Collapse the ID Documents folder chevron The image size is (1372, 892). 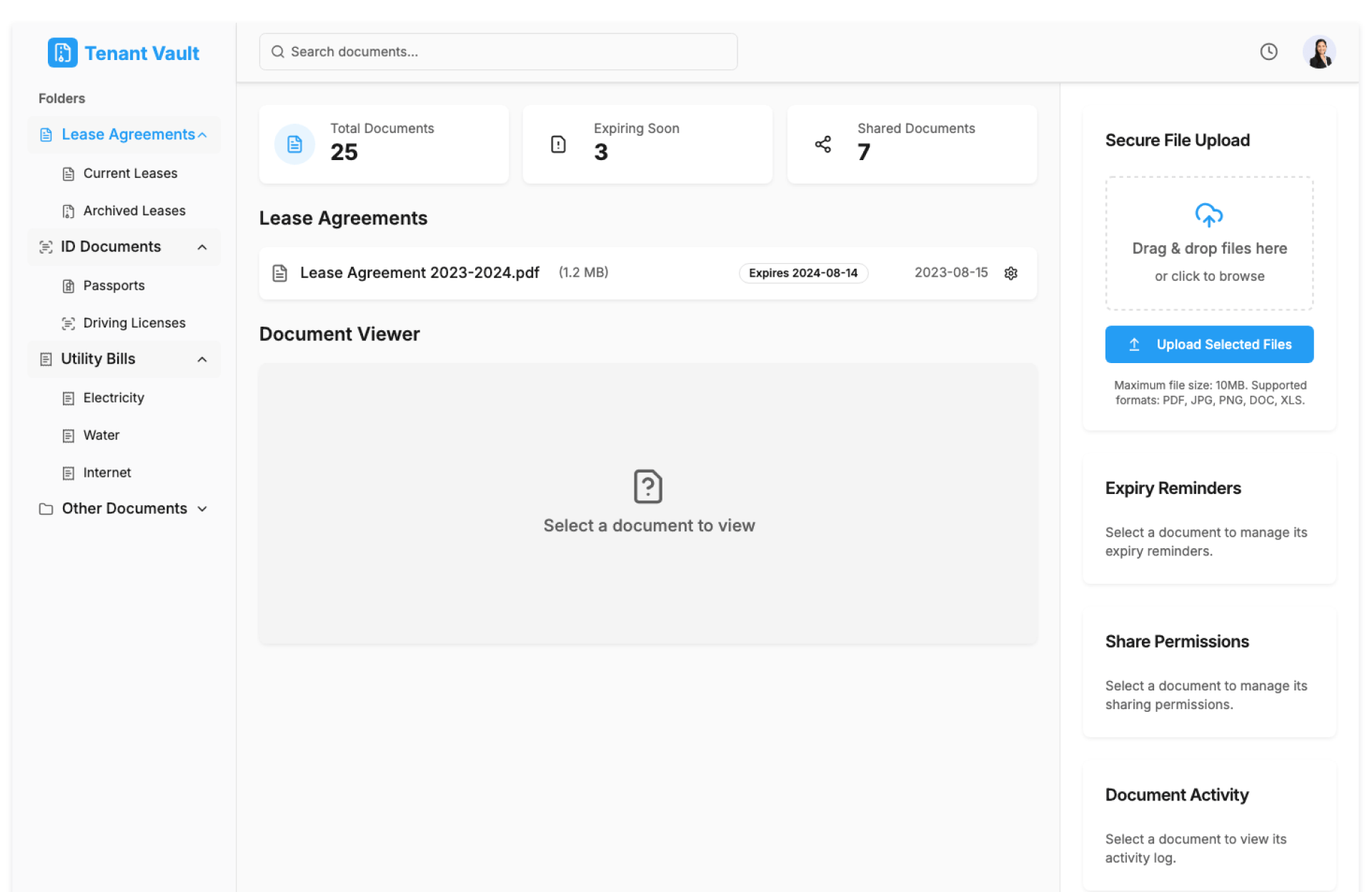click(202, 247)
